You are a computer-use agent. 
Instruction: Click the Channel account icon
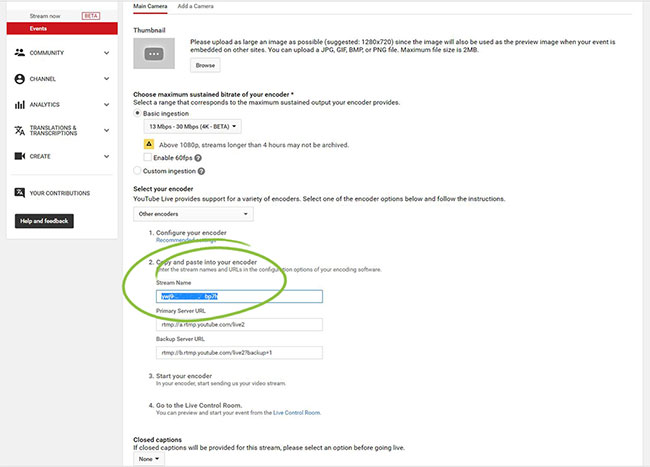click(x=20, y=78)
